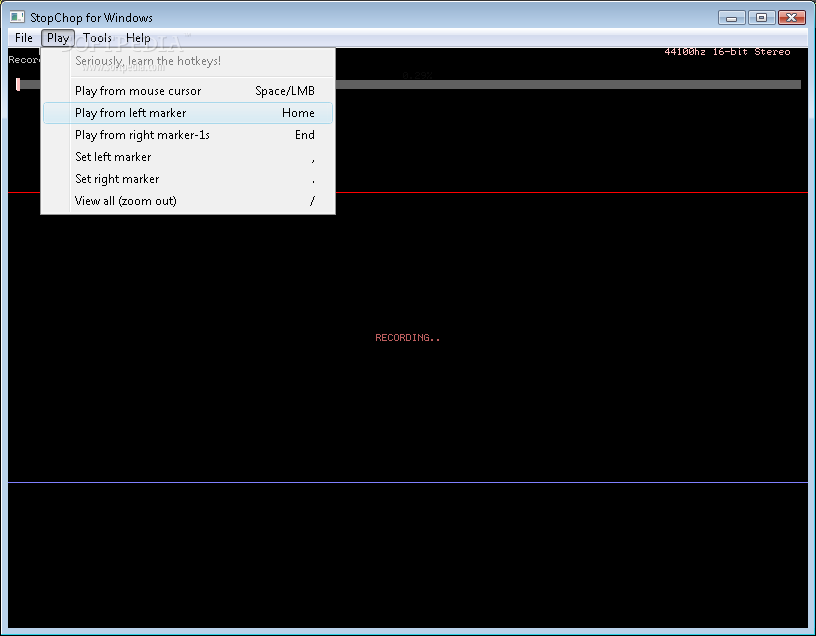Select Set left marker entry

pyautogui.click(x=188, y=157)
